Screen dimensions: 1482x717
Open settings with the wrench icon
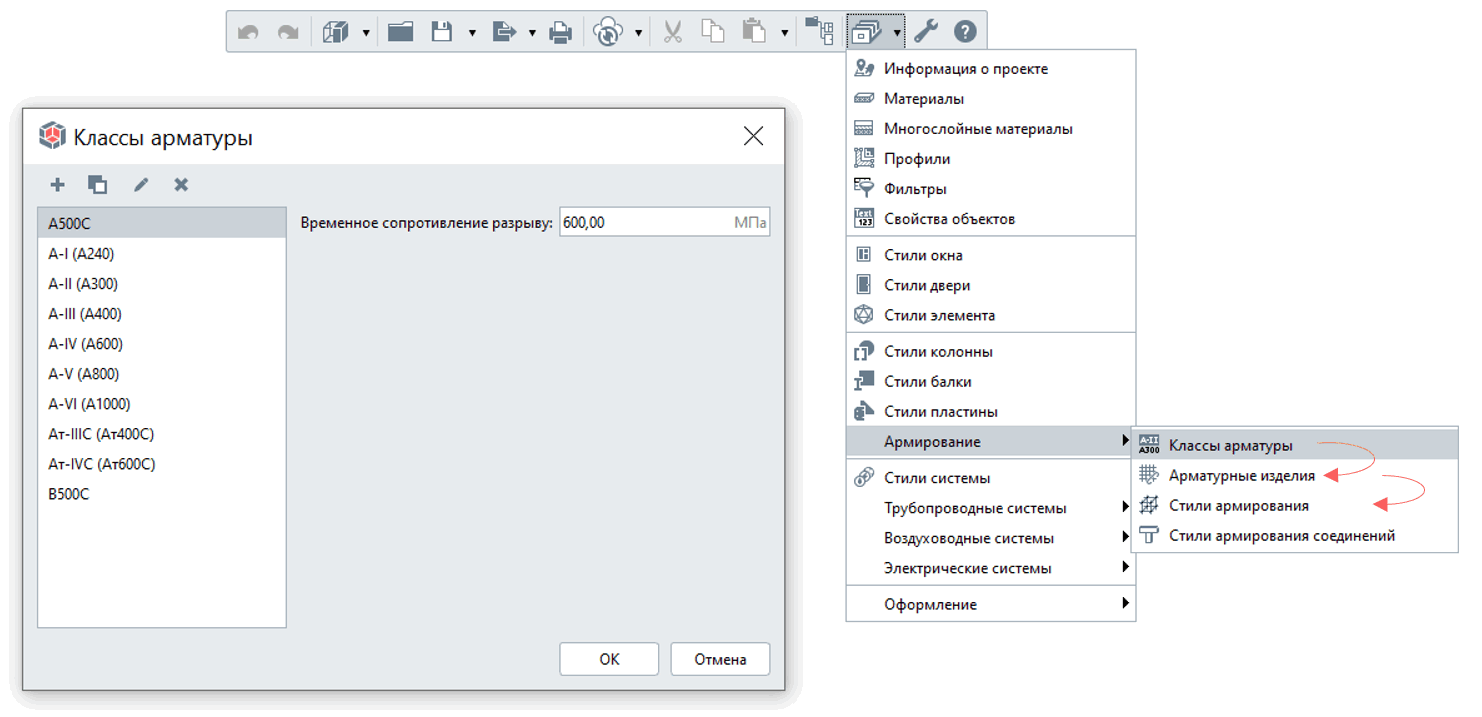[926, 32]
